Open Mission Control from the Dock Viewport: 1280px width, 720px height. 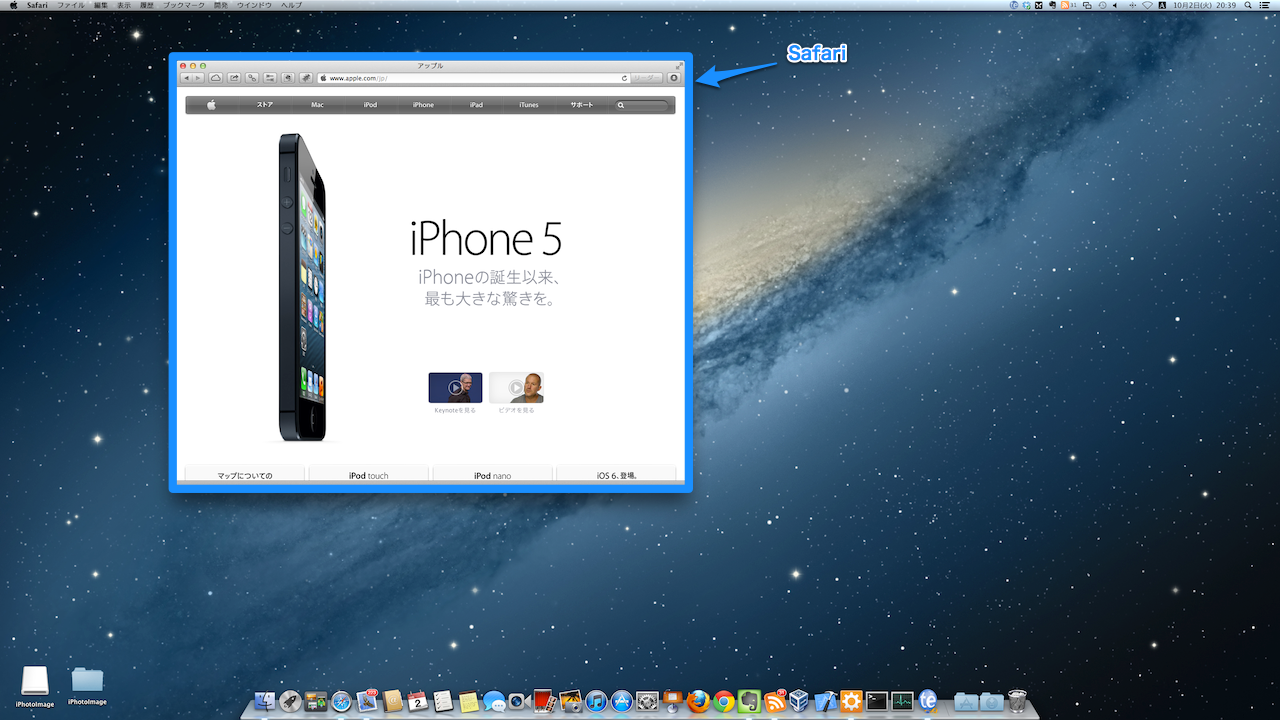click(316, 701)
